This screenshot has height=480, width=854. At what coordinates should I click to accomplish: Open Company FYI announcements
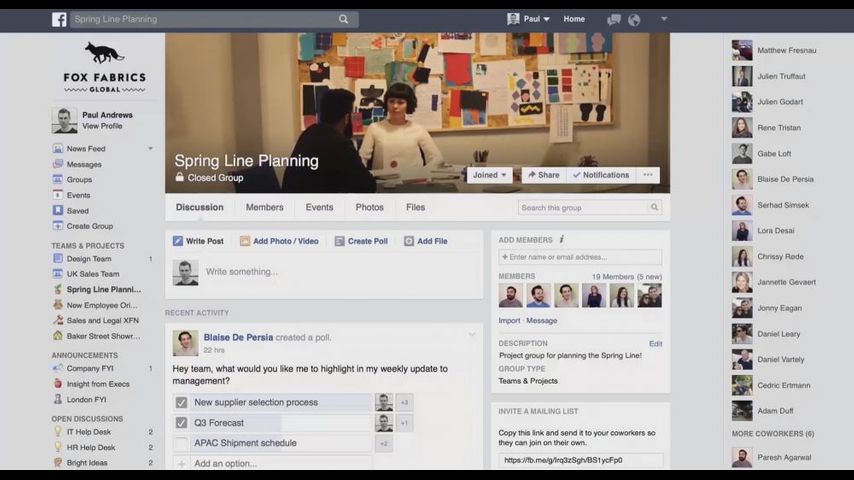(89, 368)
